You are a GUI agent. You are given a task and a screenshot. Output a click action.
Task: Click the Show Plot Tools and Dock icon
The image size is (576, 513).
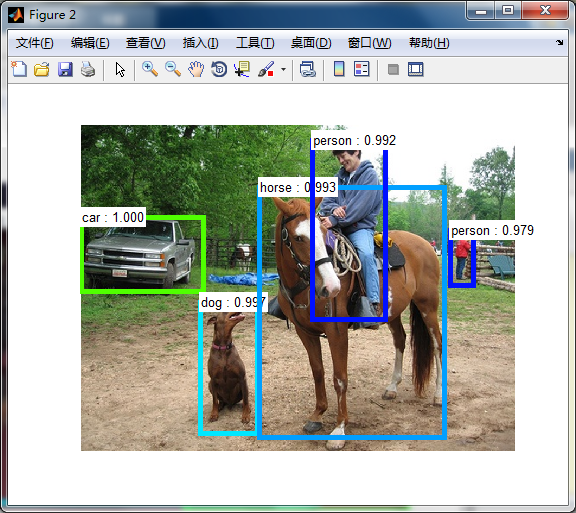click(x=415, y=69)
